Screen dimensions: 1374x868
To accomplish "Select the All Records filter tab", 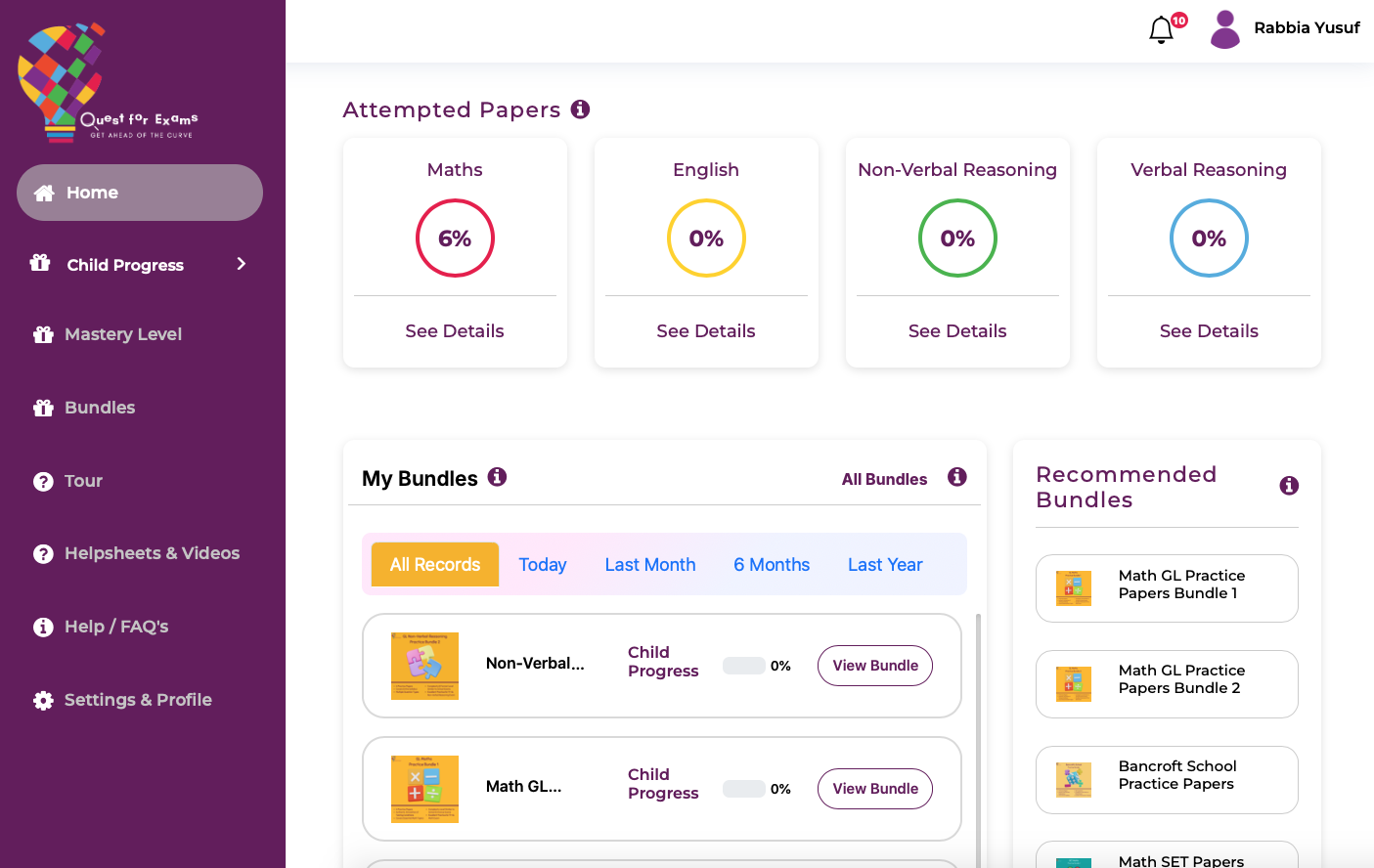I will click(435, 565).
